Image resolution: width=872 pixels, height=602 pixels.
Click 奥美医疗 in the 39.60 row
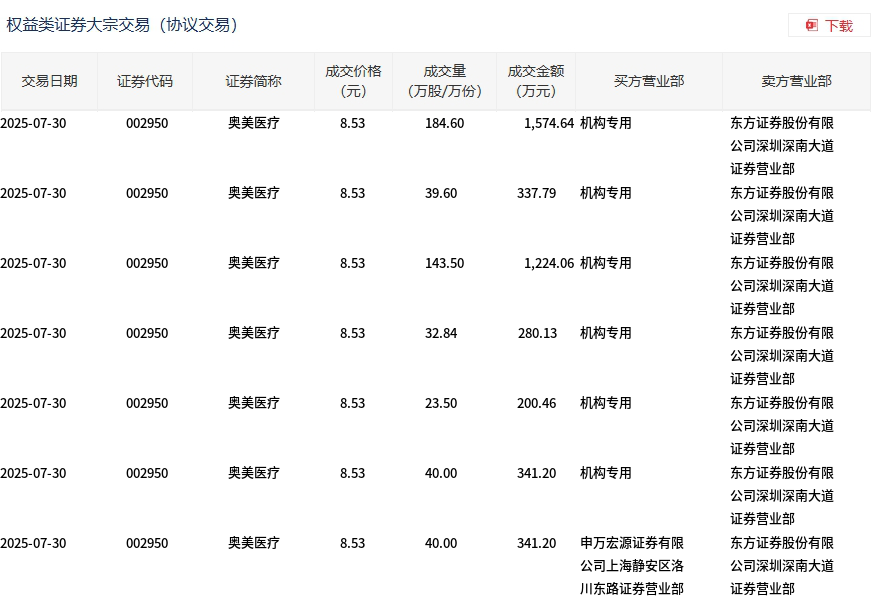click(x=254, y=193)
